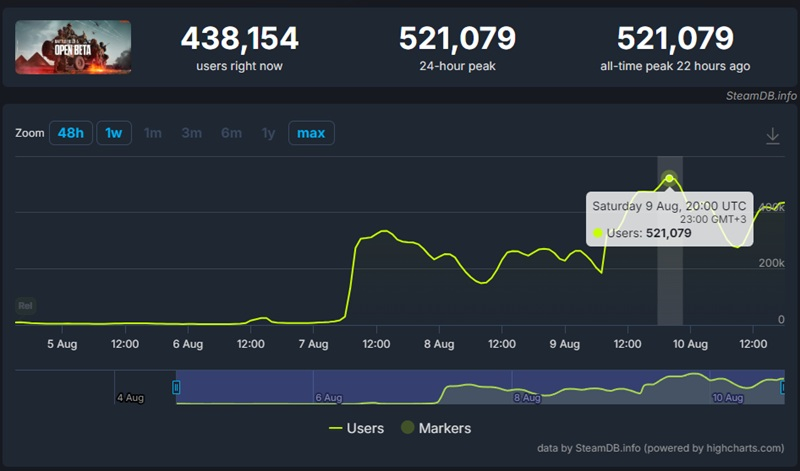The width and height of the screenshot is (800, 471).
Task: Choose the 1m zoom option
Action: point(153,133)
